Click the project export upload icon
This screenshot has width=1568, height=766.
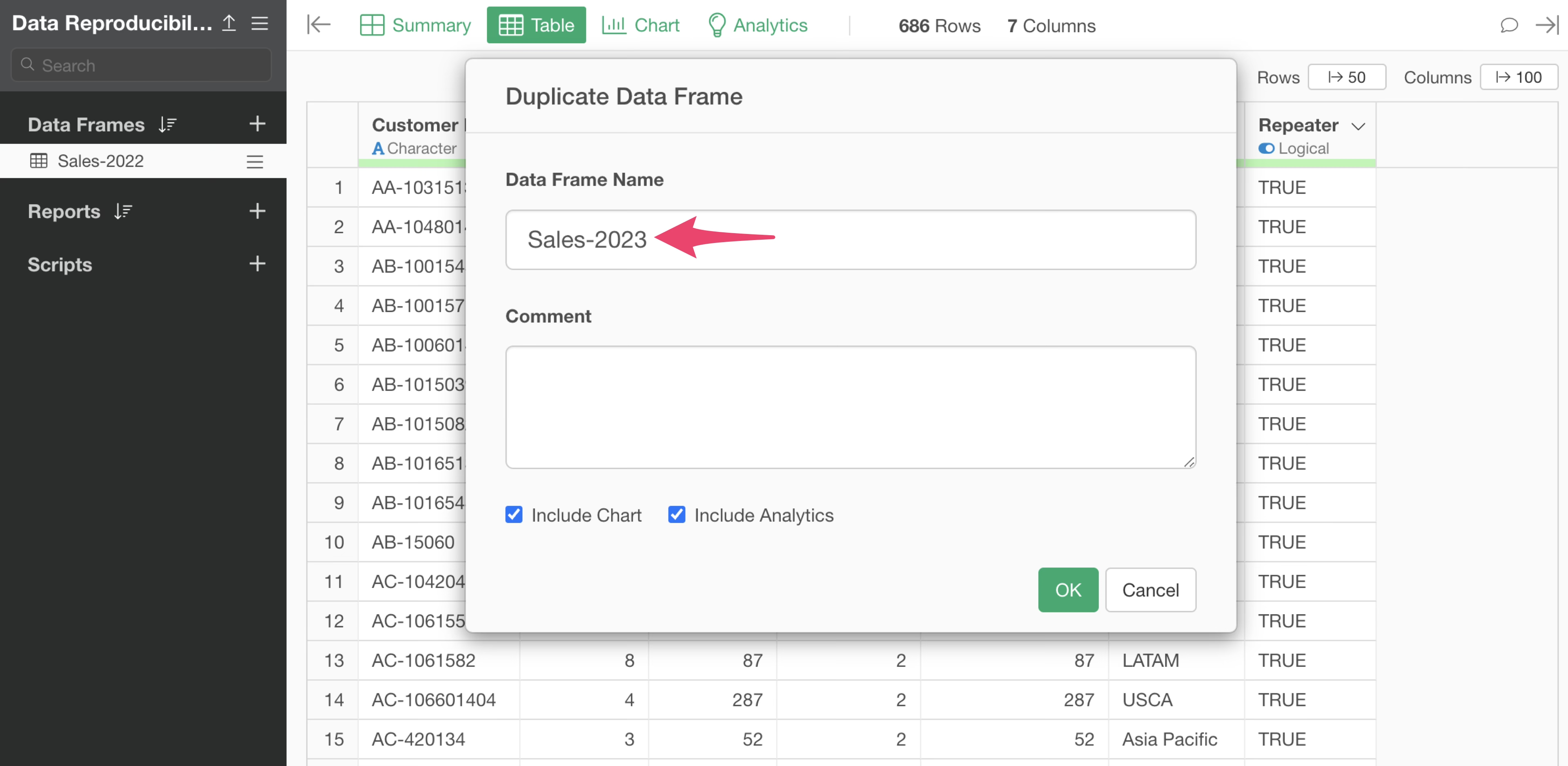pos(229,23)
